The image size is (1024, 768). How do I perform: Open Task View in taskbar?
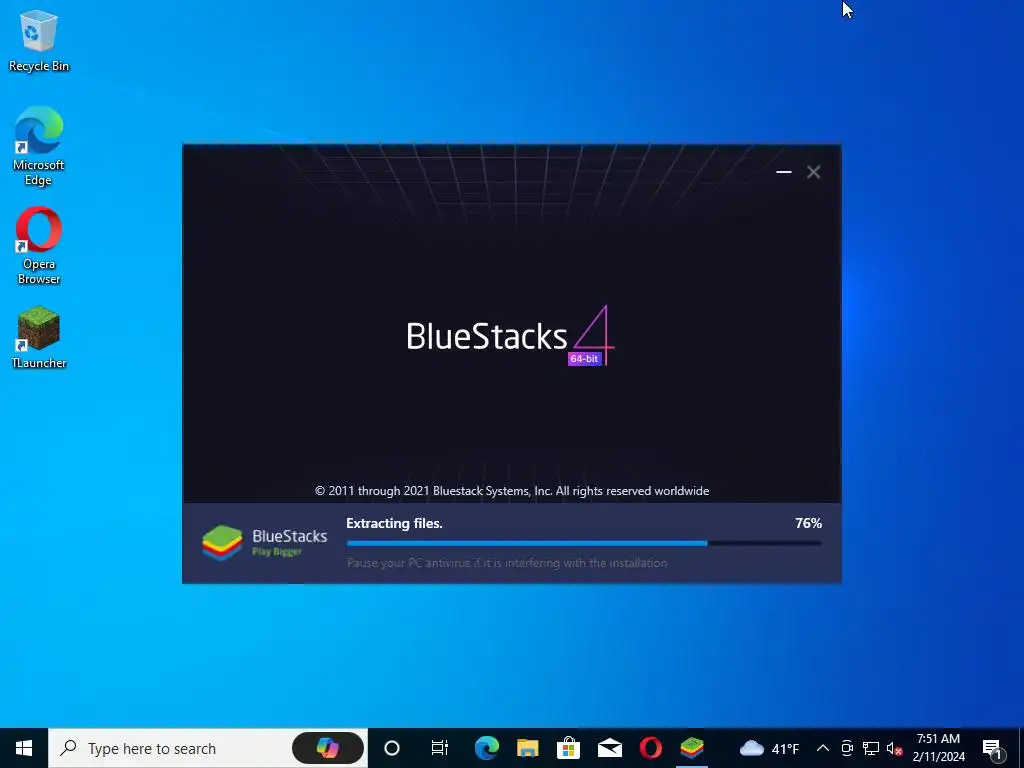[x=440, y=748]
